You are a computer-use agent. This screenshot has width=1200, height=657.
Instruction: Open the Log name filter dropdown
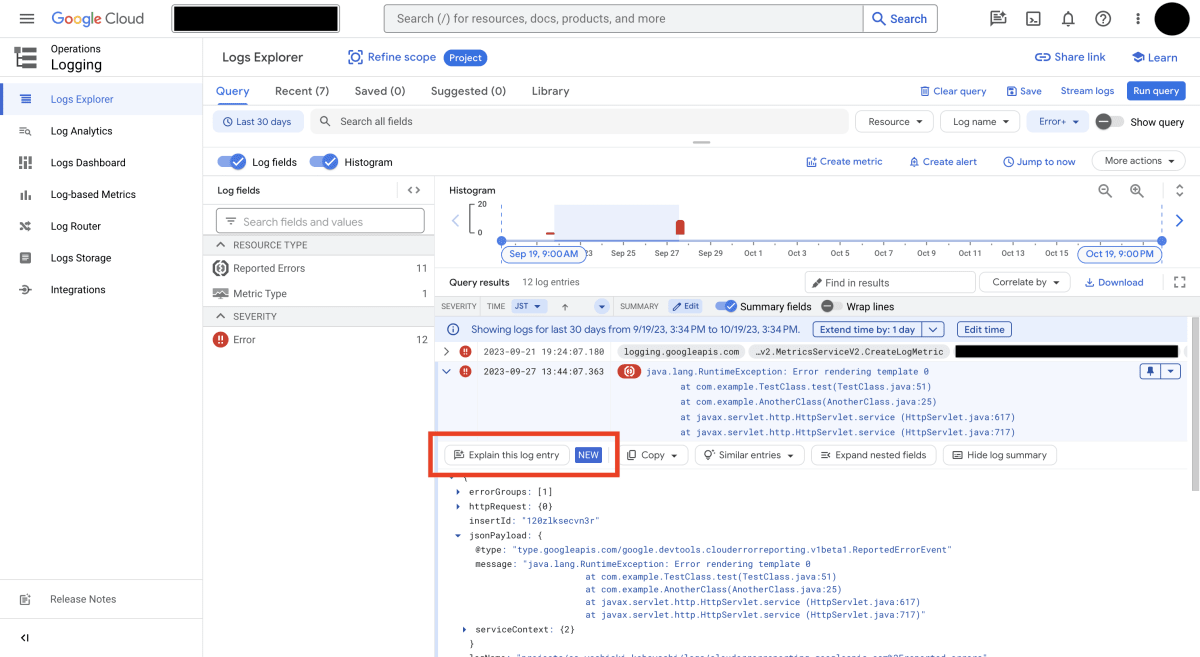point(978,122)
